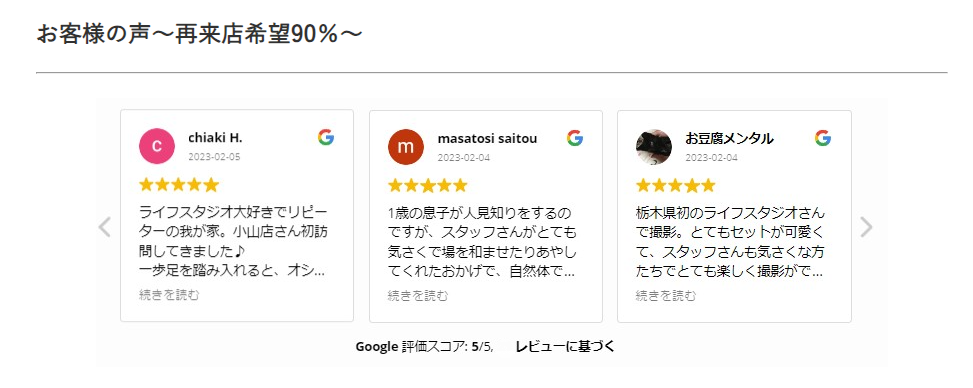The height and width of the screenshot is (388, 973).
Task: Open the お豆腐メンタル reviewer name
Action: (x=729, y=138)
